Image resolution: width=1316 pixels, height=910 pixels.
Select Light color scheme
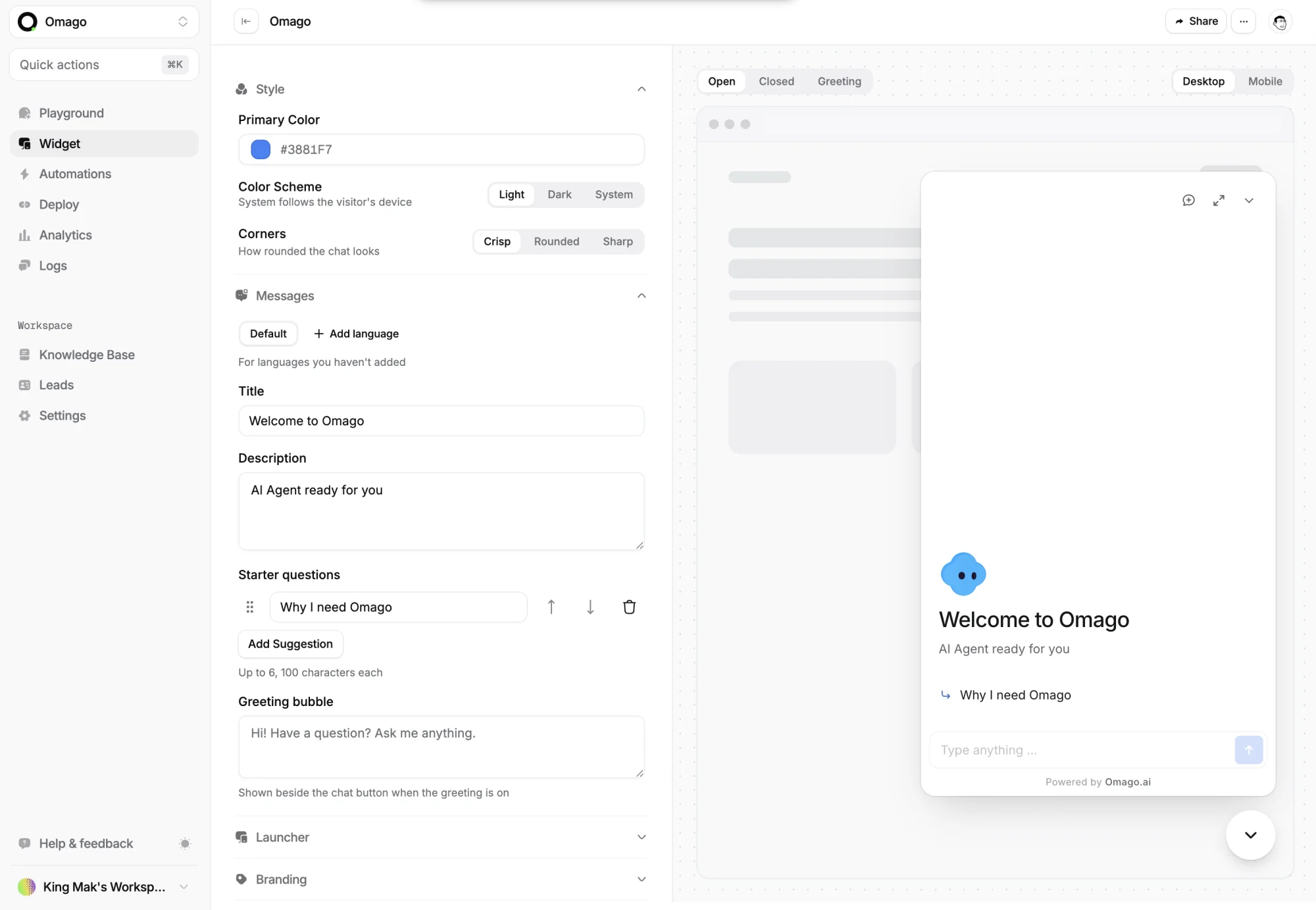511,194
